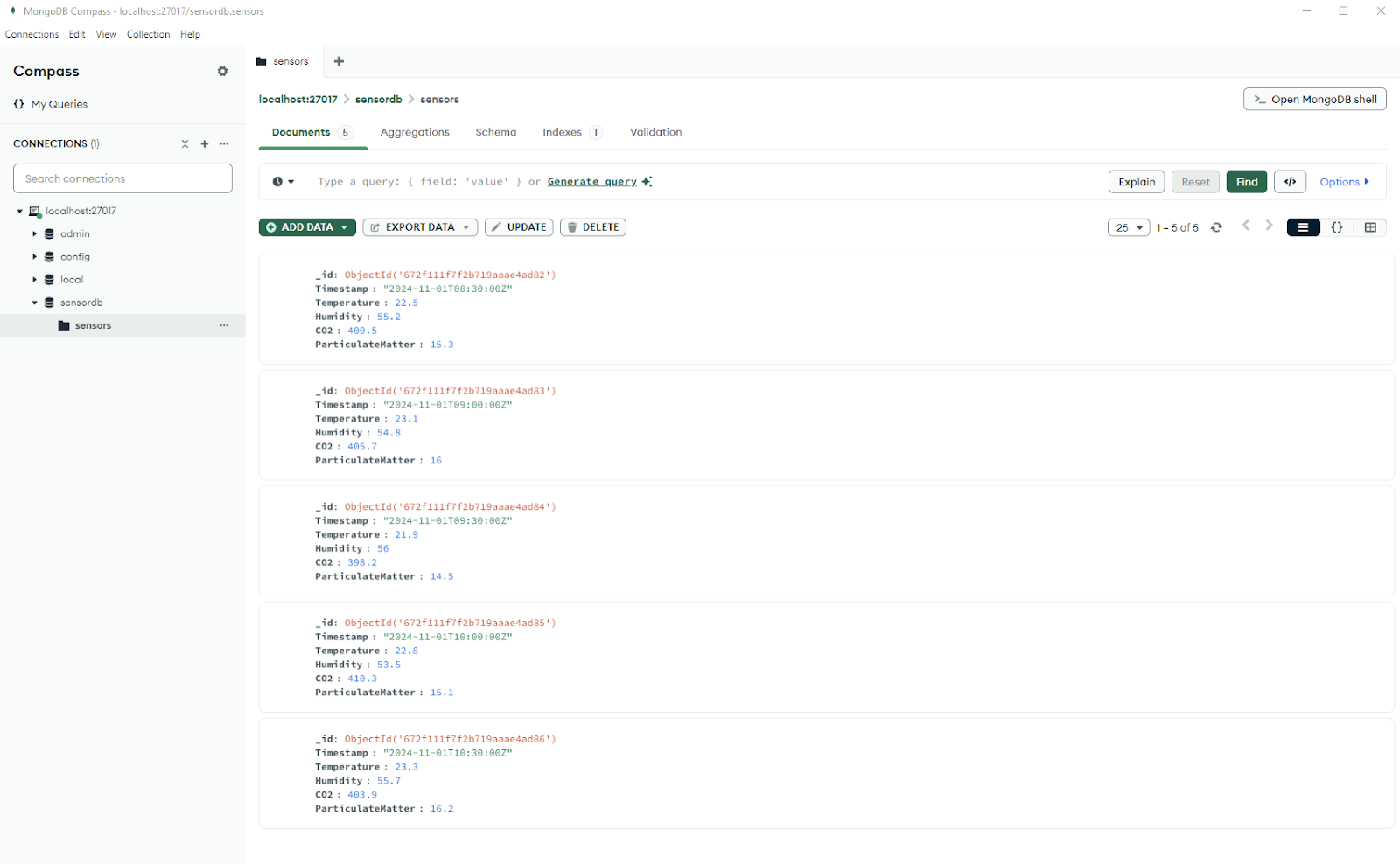Click the Generate query link

click(592, 182)
